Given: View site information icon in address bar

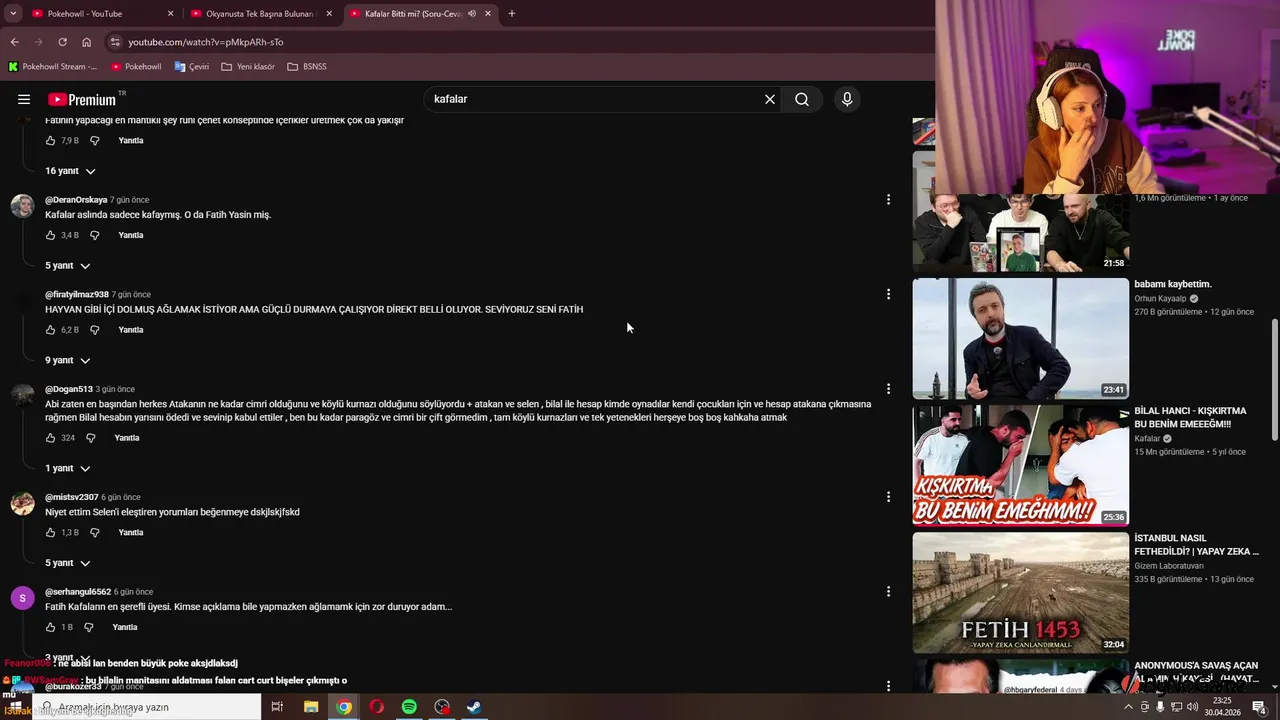Looking at the screenshot, I should click(115, 42).
